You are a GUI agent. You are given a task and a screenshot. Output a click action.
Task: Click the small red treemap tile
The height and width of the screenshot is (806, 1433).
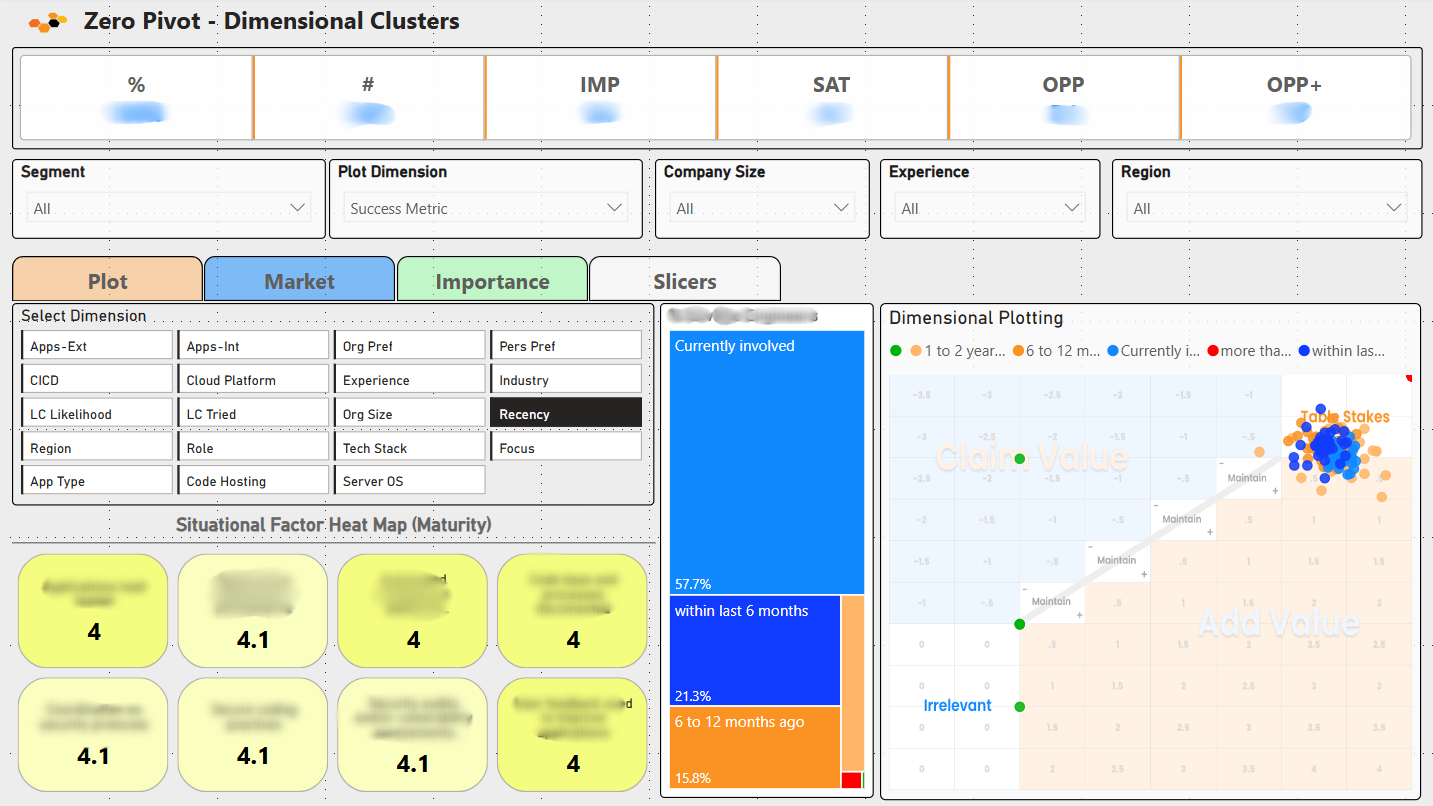pos(852,780)
